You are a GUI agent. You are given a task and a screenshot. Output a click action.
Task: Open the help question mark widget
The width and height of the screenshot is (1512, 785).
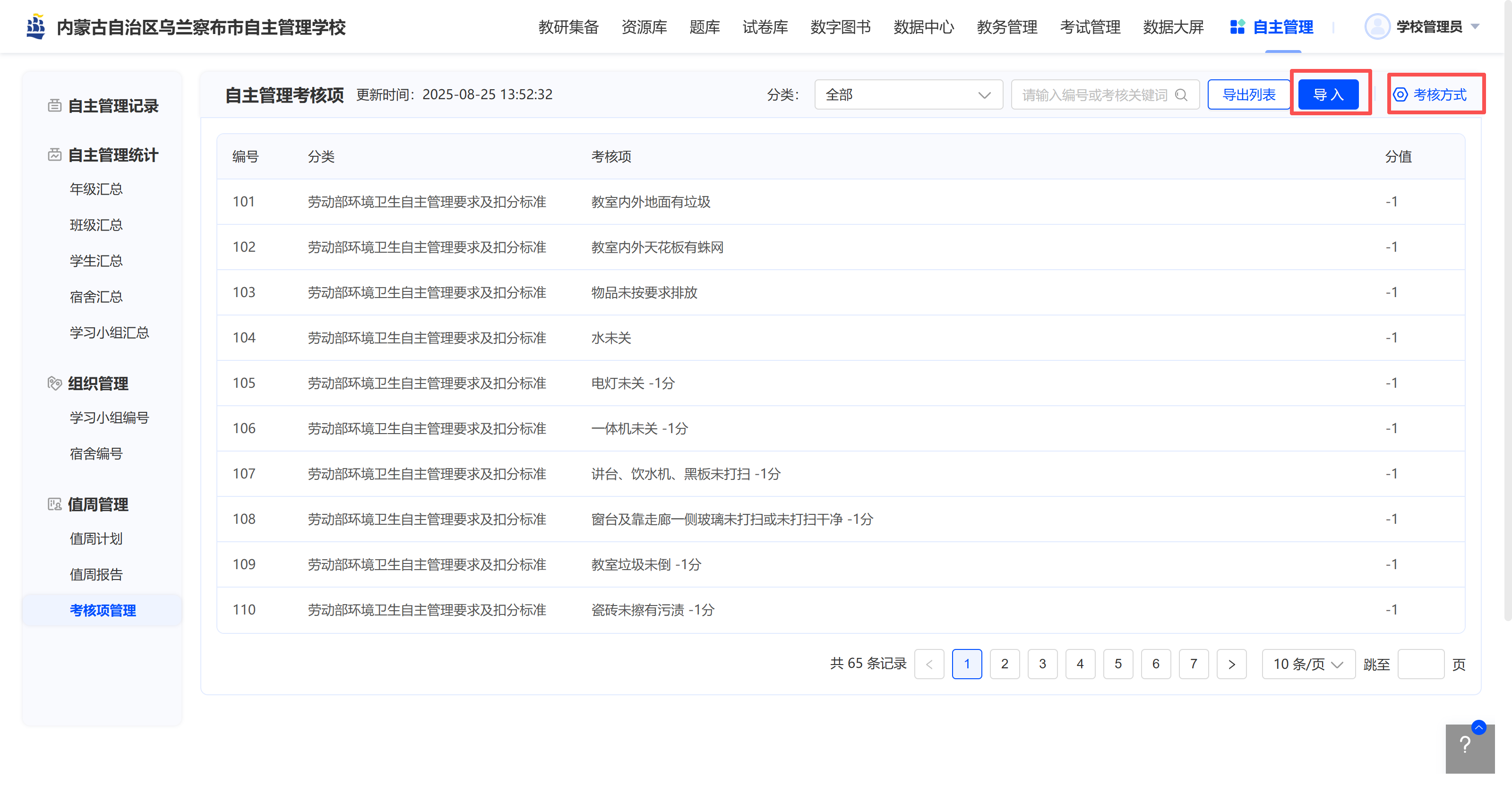pyautogui.click(x=1464, y=744)
